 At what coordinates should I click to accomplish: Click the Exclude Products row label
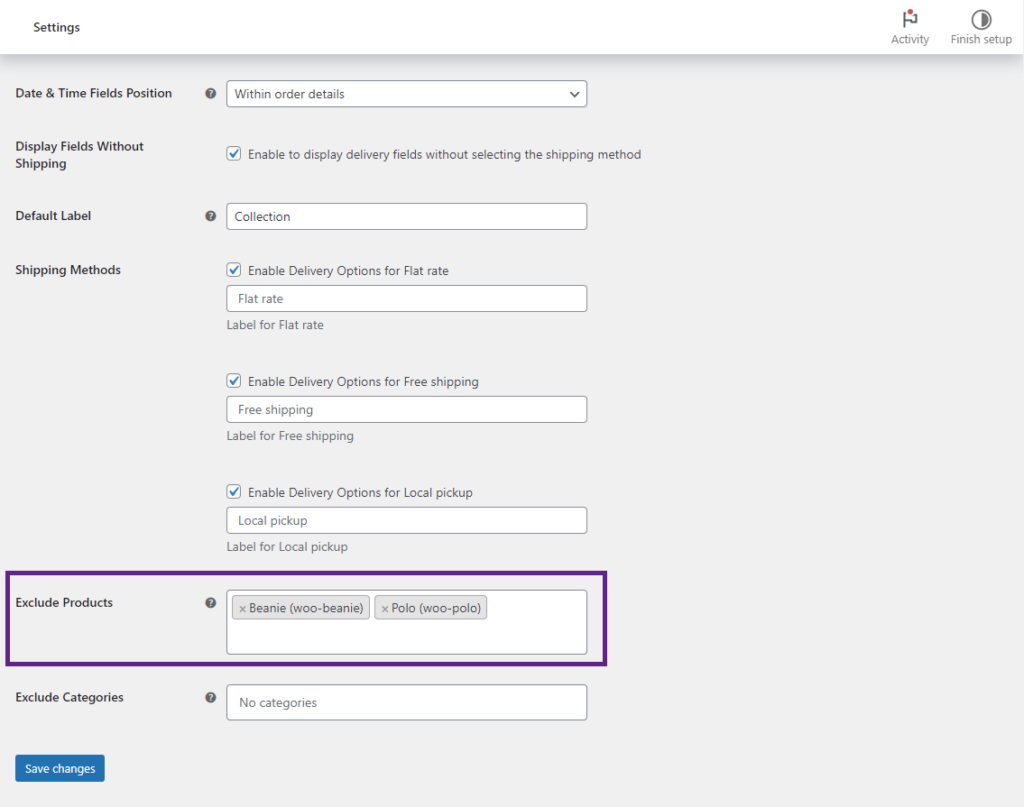click(x=64, y=603)
